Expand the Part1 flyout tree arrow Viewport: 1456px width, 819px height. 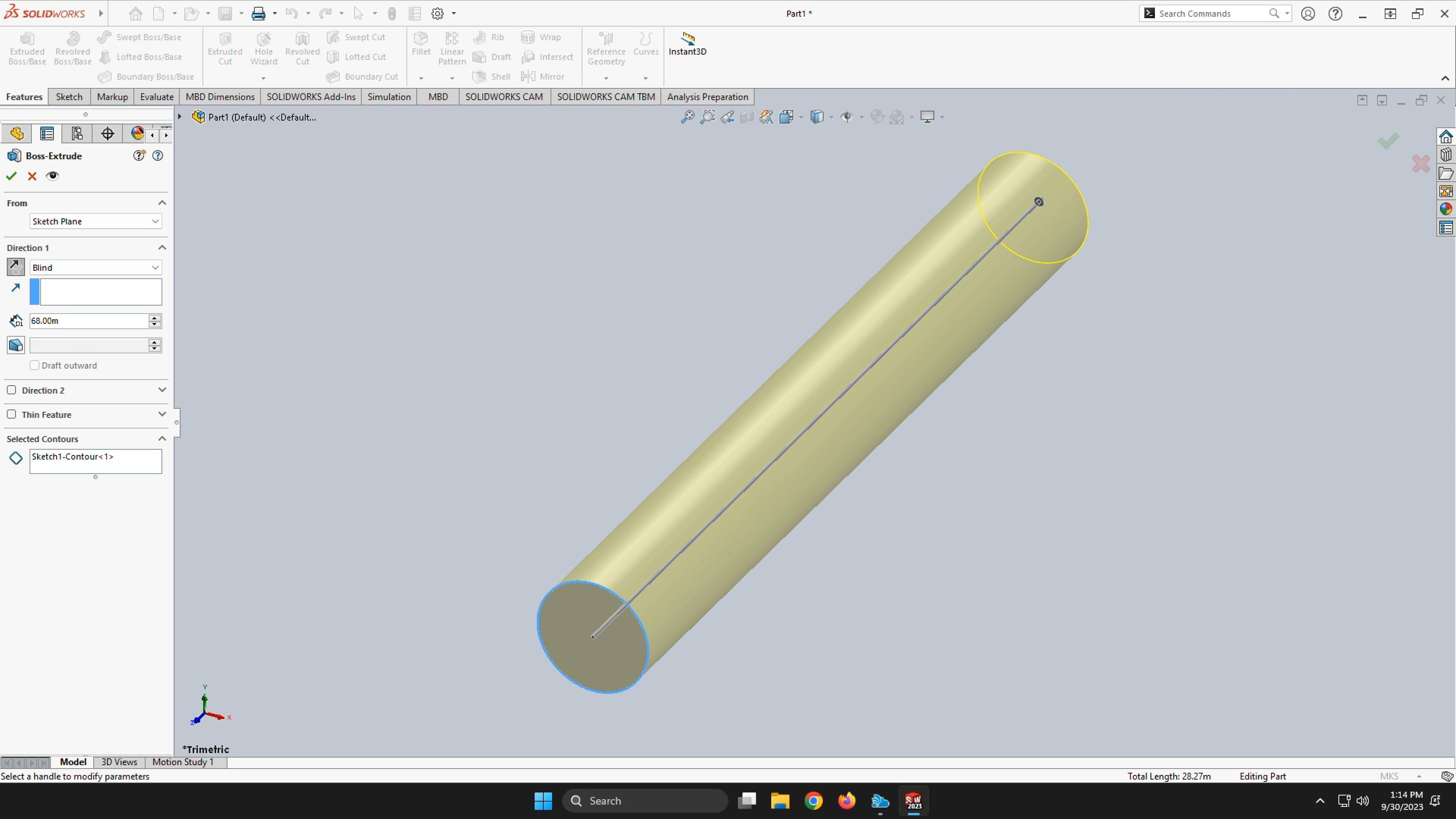[180, 117]
